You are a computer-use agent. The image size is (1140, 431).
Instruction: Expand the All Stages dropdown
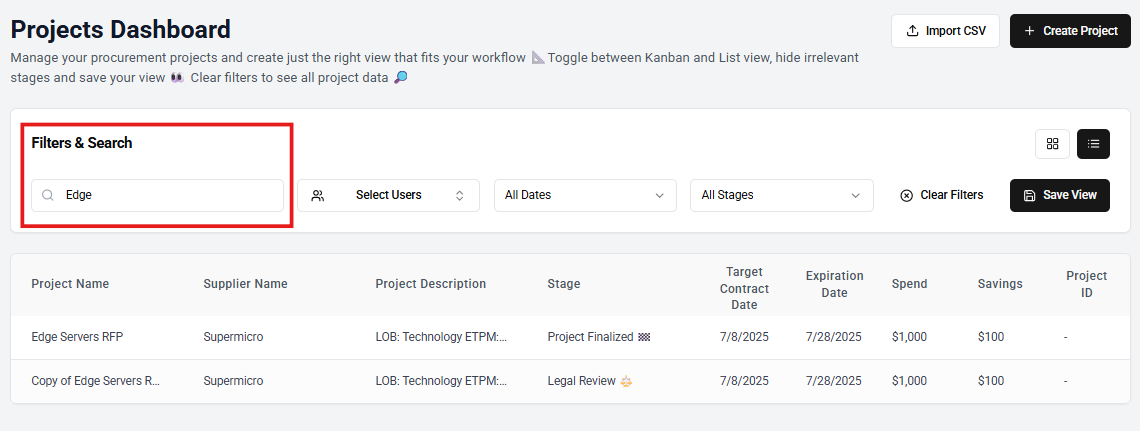pos(781,196)
